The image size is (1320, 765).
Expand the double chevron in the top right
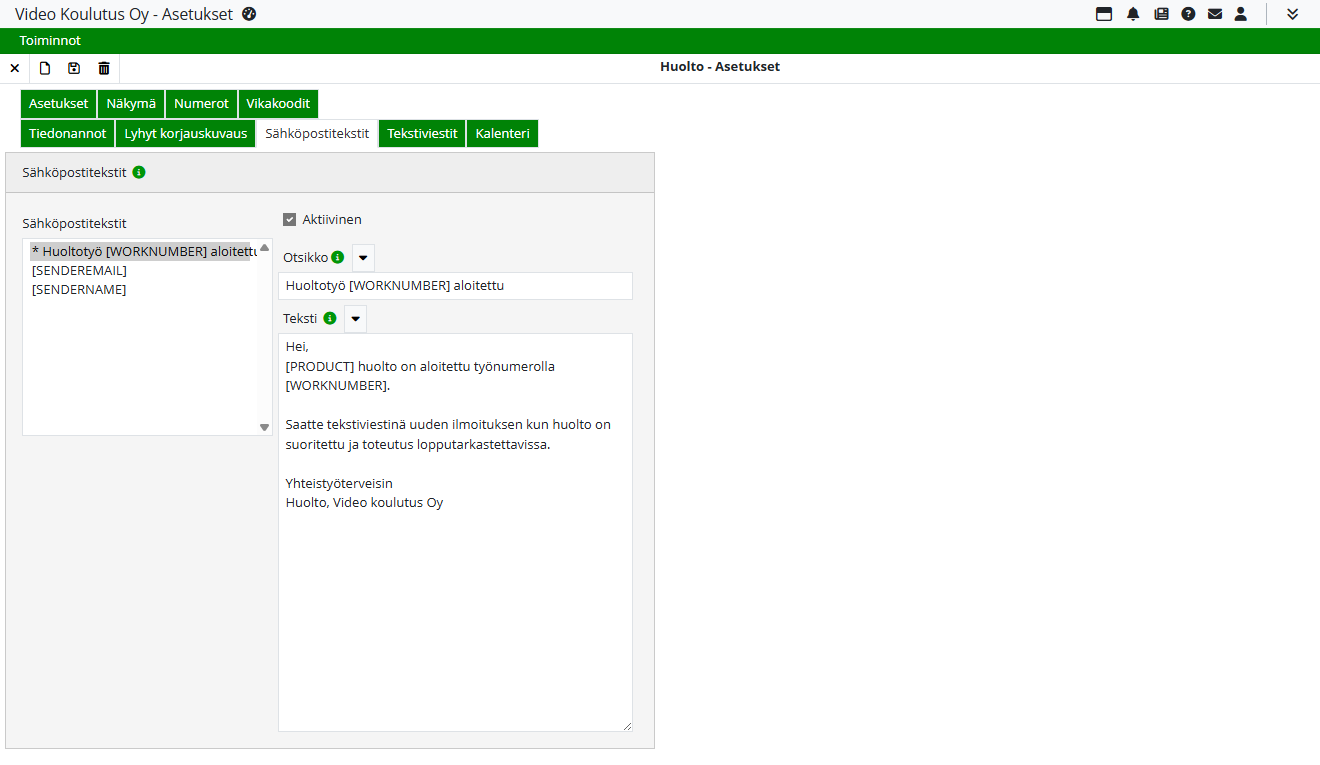[1292, 14]
